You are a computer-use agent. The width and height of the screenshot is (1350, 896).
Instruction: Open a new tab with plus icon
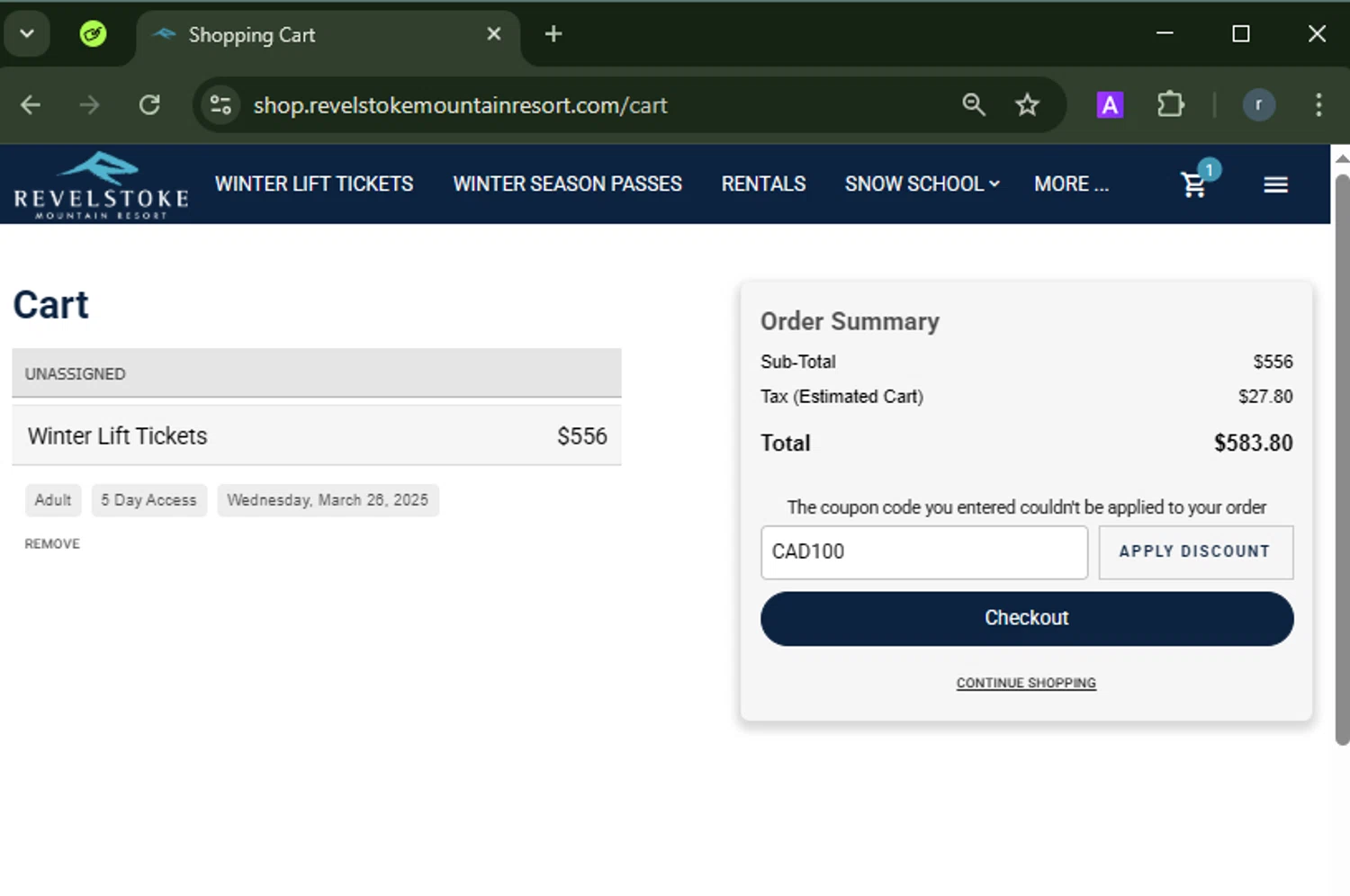point(553,34)
